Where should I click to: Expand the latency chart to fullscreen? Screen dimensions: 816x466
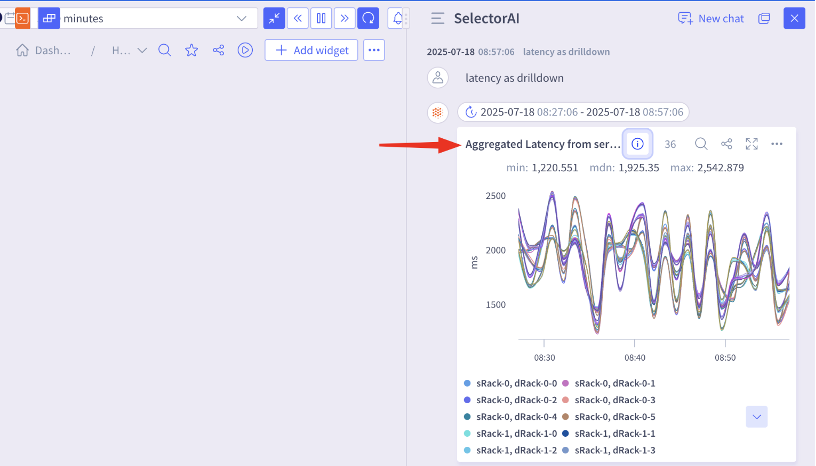coord(752,144)
